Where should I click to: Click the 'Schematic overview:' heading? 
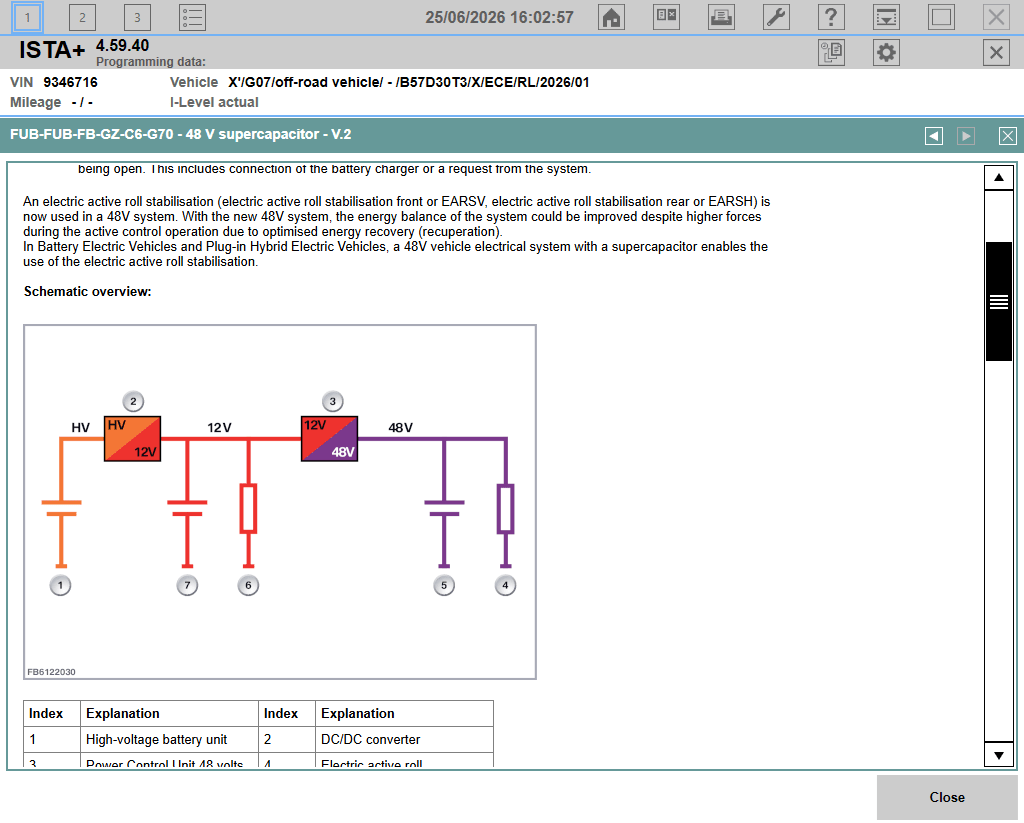88,292
